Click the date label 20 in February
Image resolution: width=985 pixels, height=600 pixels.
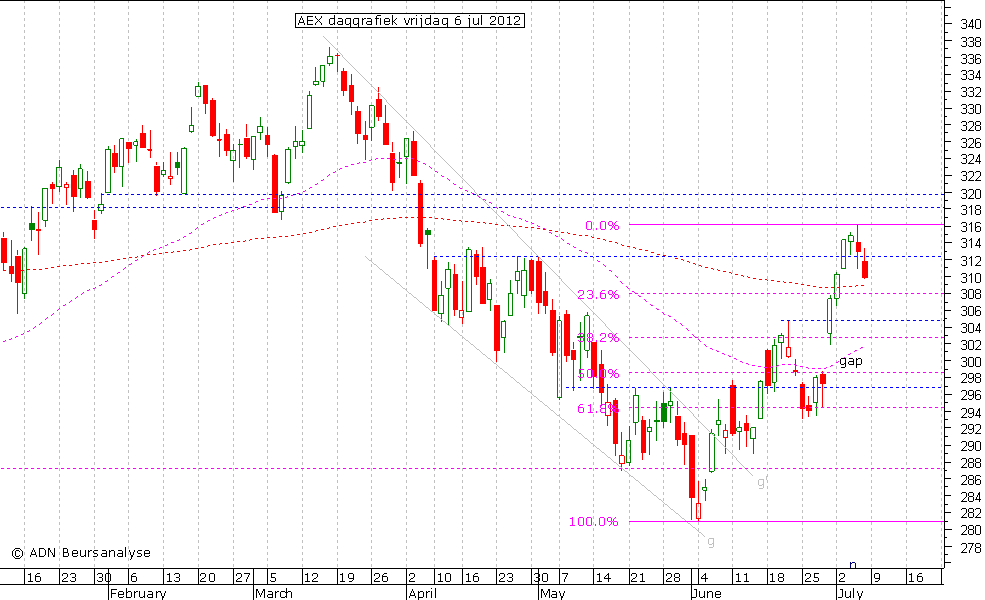pos(207,577)
